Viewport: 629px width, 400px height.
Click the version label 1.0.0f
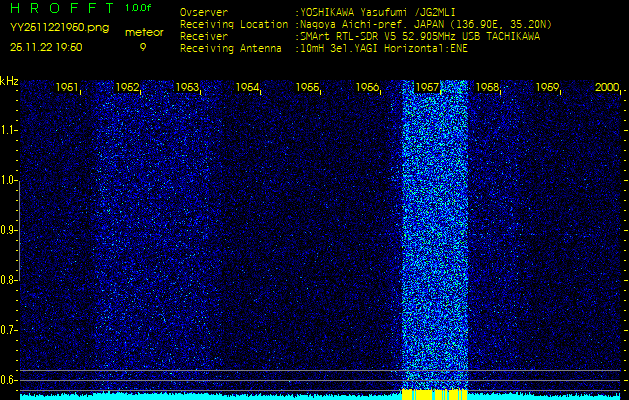click(138, 8)
